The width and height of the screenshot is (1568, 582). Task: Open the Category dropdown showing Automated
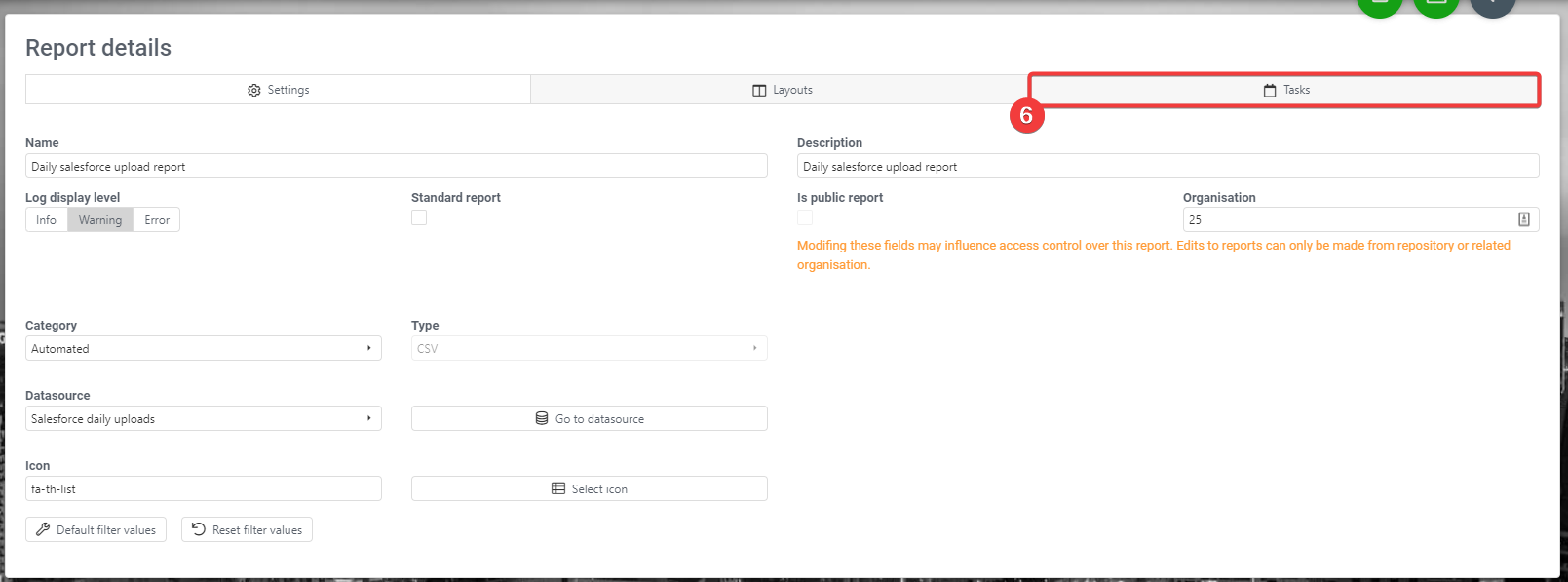(203, 348)
